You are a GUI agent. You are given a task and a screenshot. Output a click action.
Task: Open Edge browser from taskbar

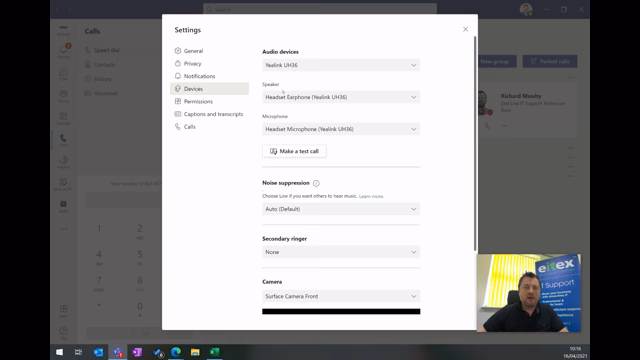(176, 352)
